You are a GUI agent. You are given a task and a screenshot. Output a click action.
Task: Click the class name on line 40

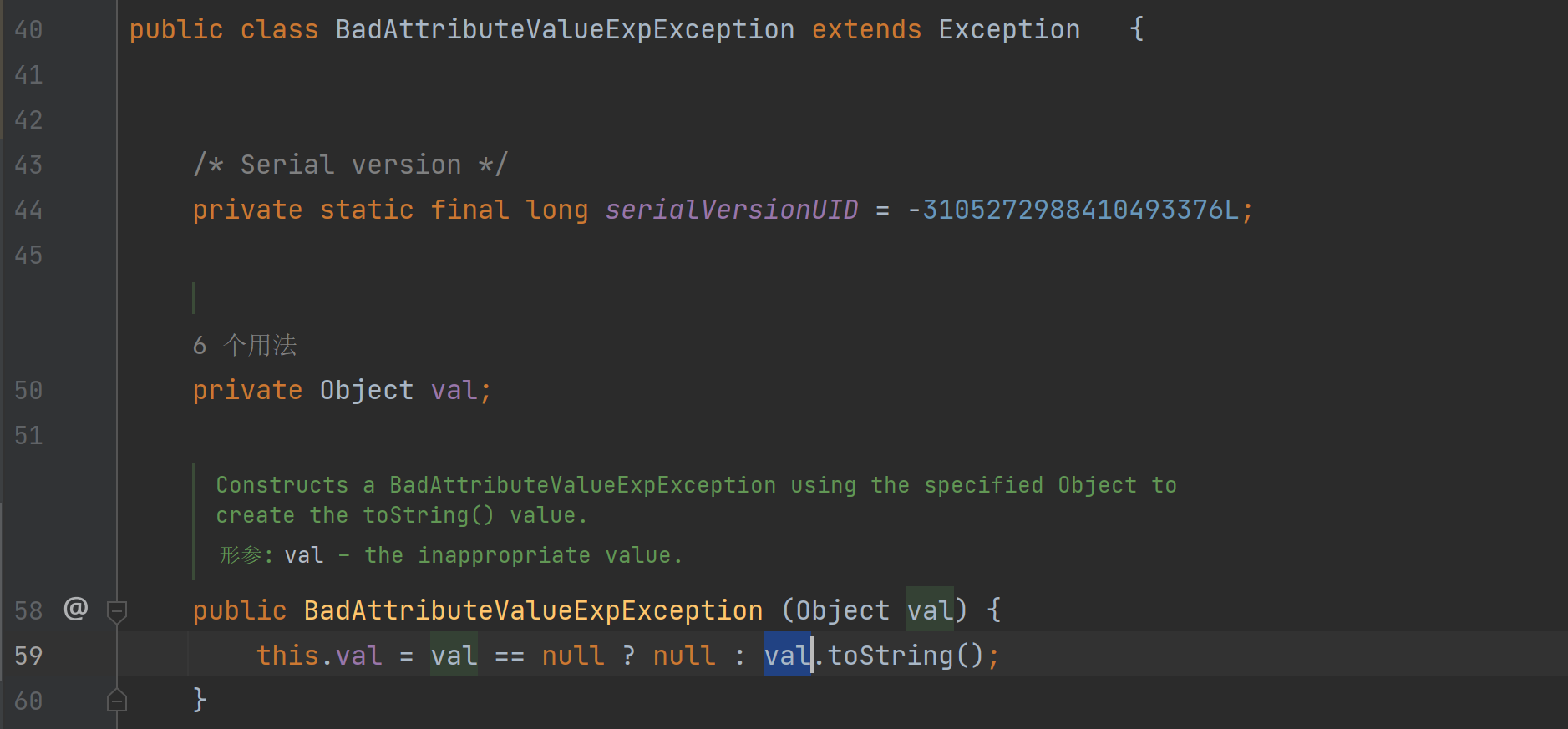tap(565, 30)
